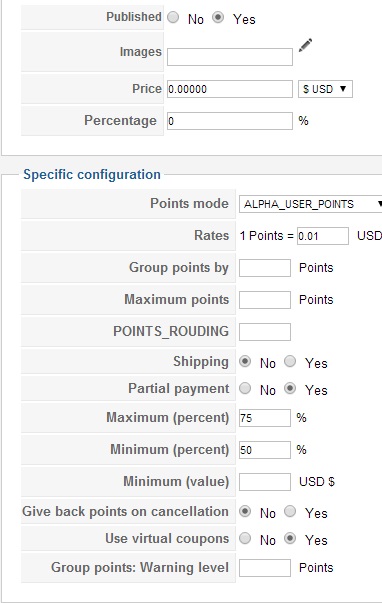Click the Minimum (value) USD field
The image size is (382, 603).
click(265, 481)
